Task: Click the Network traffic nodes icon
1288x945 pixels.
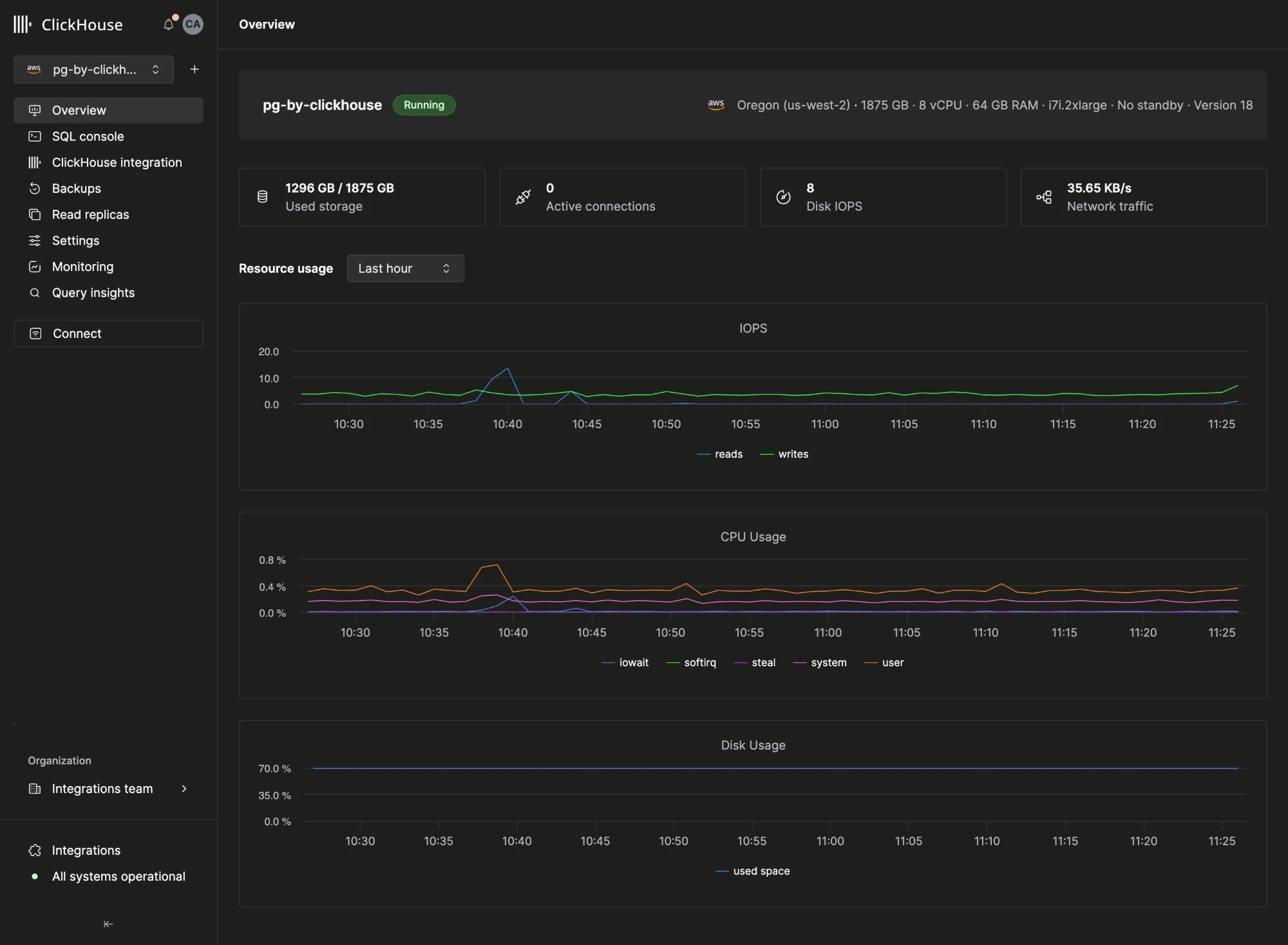Action: tap(1044, 197)
